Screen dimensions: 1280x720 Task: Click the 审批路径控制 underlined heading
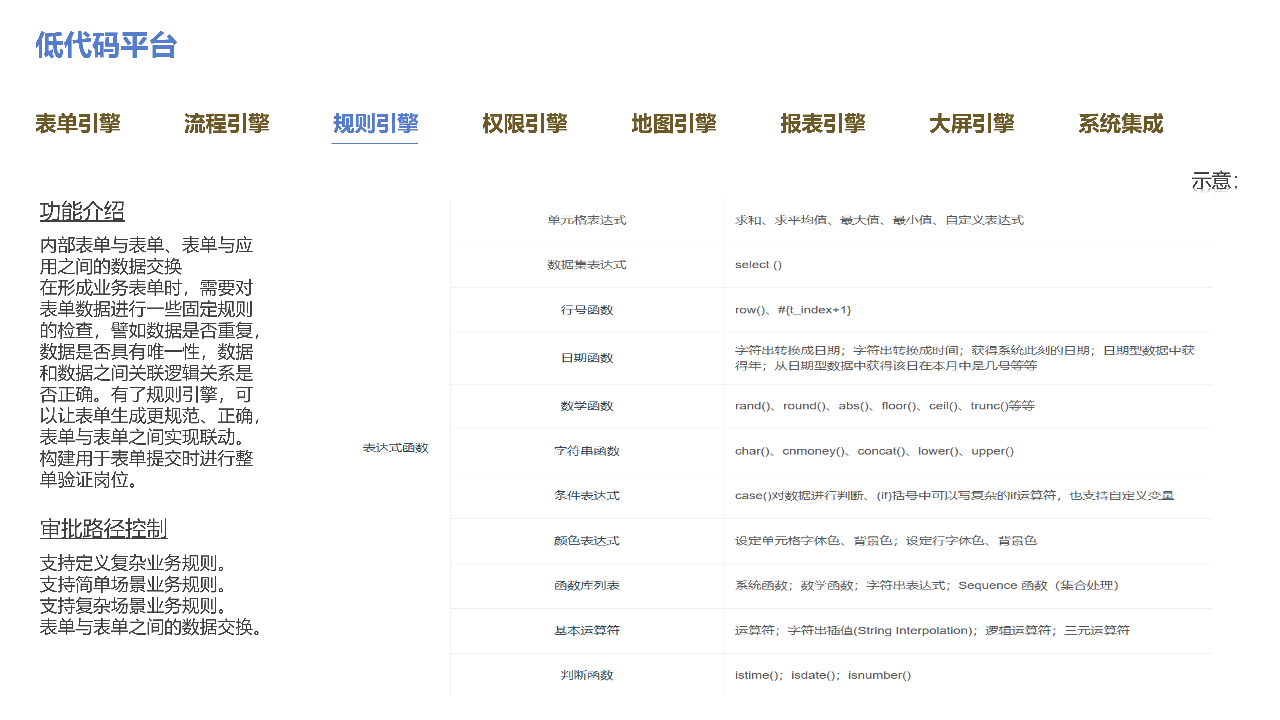[103, 529]
